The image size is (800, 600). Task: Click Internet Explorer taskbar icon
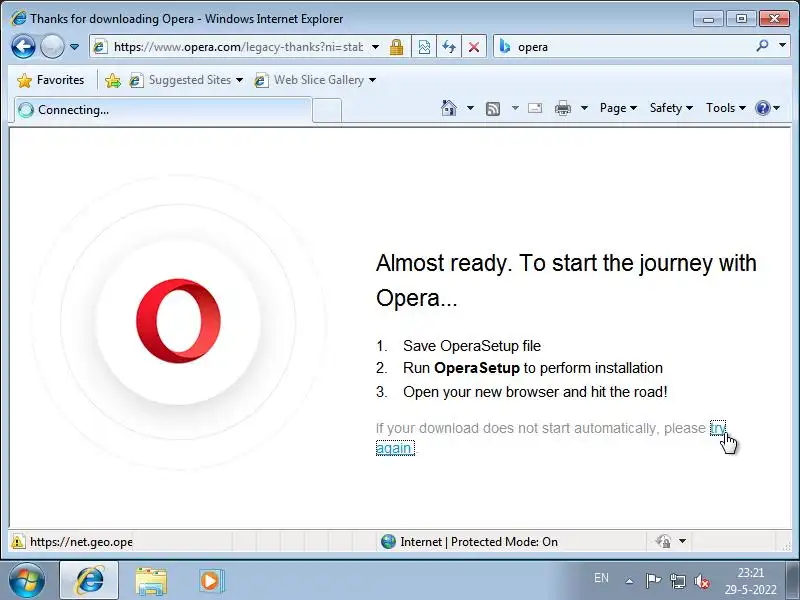[x=89, y=581]
